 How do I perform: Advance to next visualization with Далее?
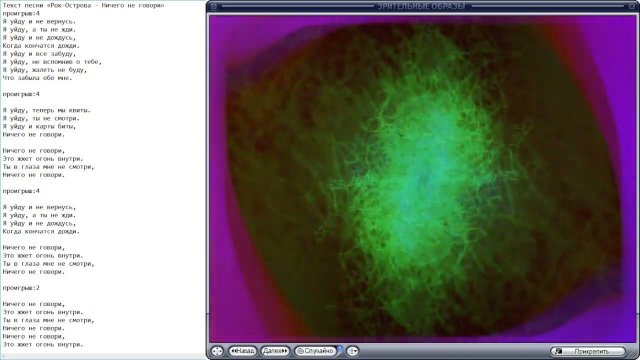click(x=275, y=351)
